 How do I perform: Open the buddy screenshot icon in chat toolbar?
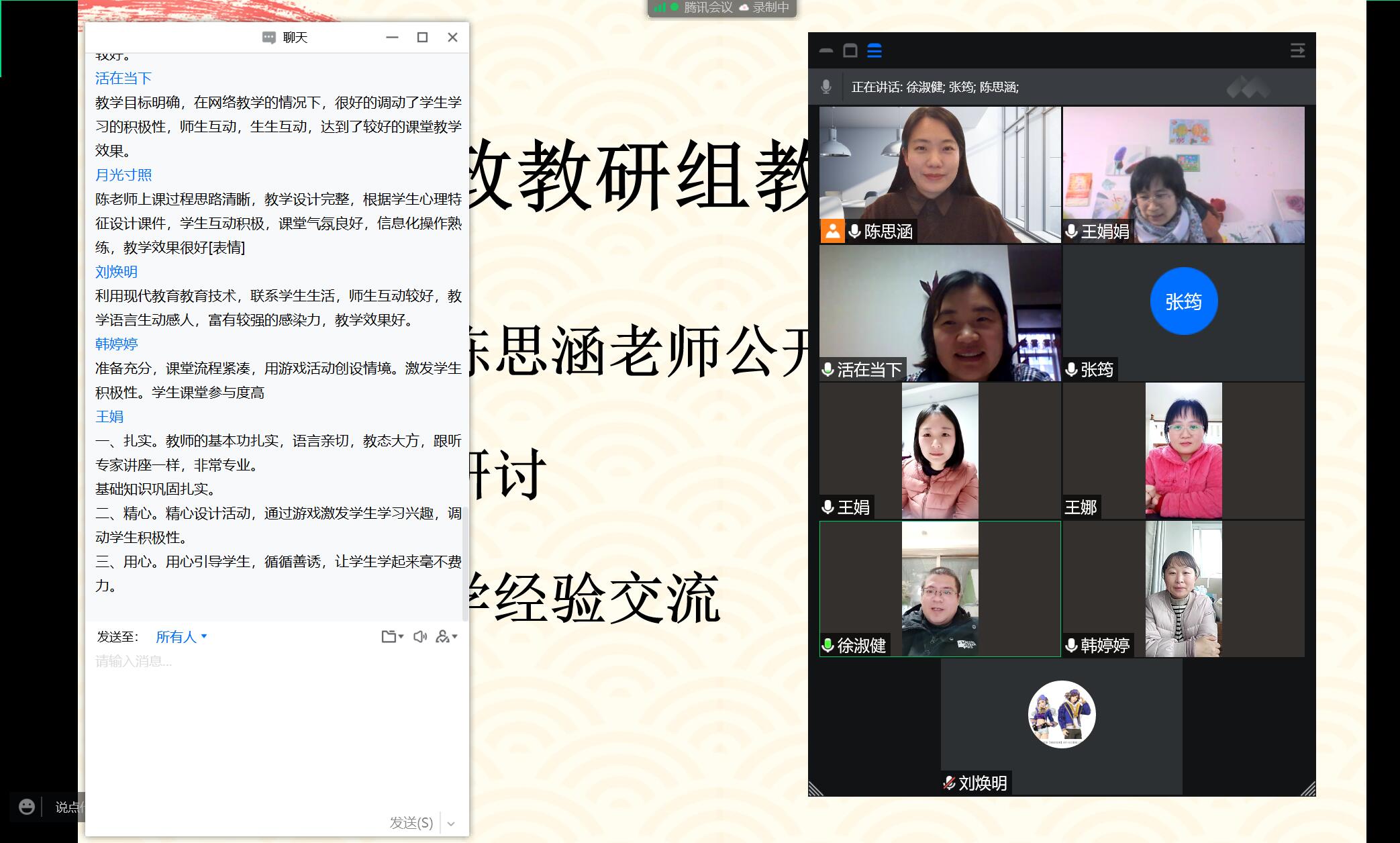[x=443, y=636]
